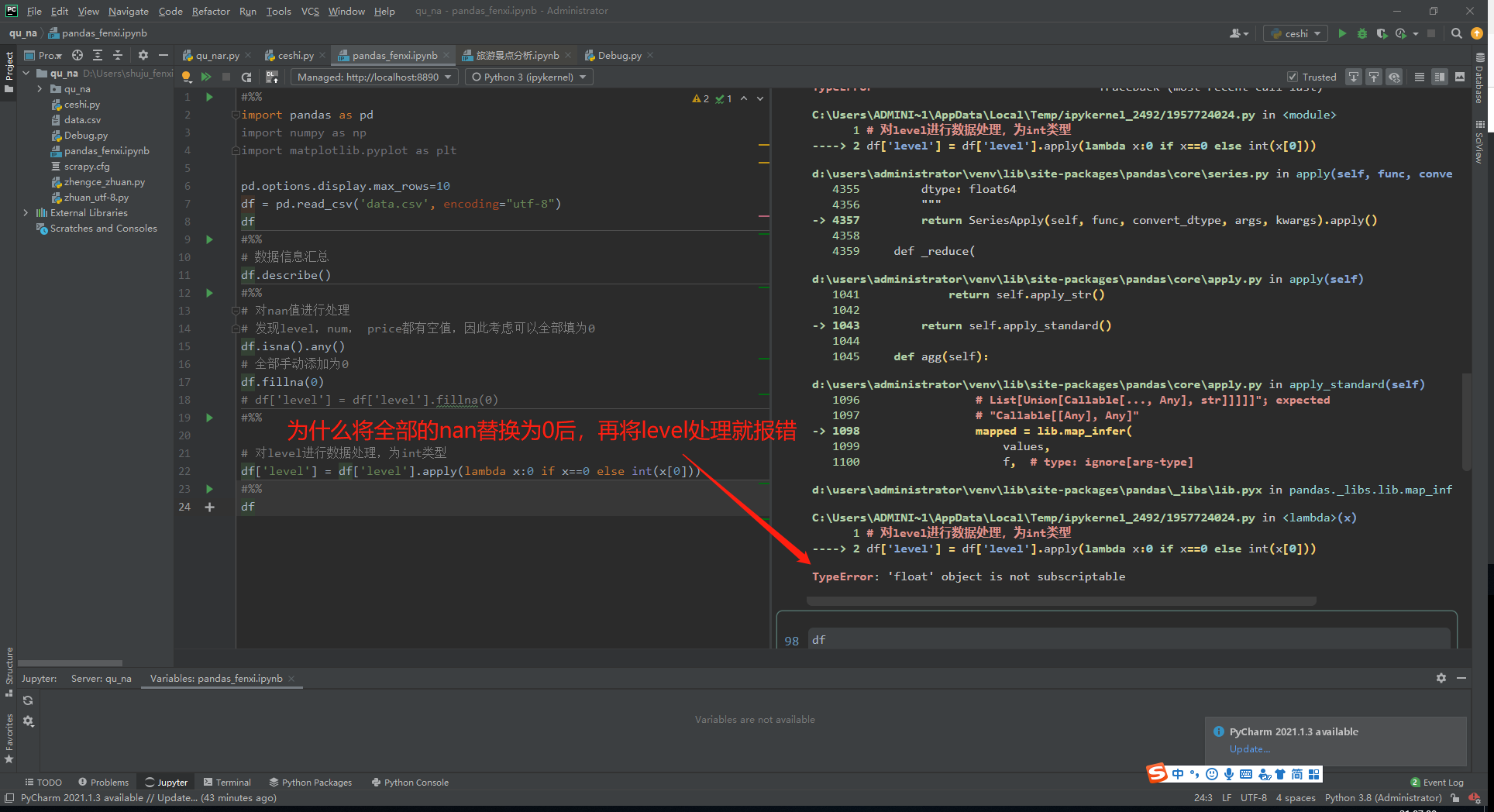The width and height of the screenshot is (1494, 812).
Task: Add cell with plus on line 24
Action: 209,507
